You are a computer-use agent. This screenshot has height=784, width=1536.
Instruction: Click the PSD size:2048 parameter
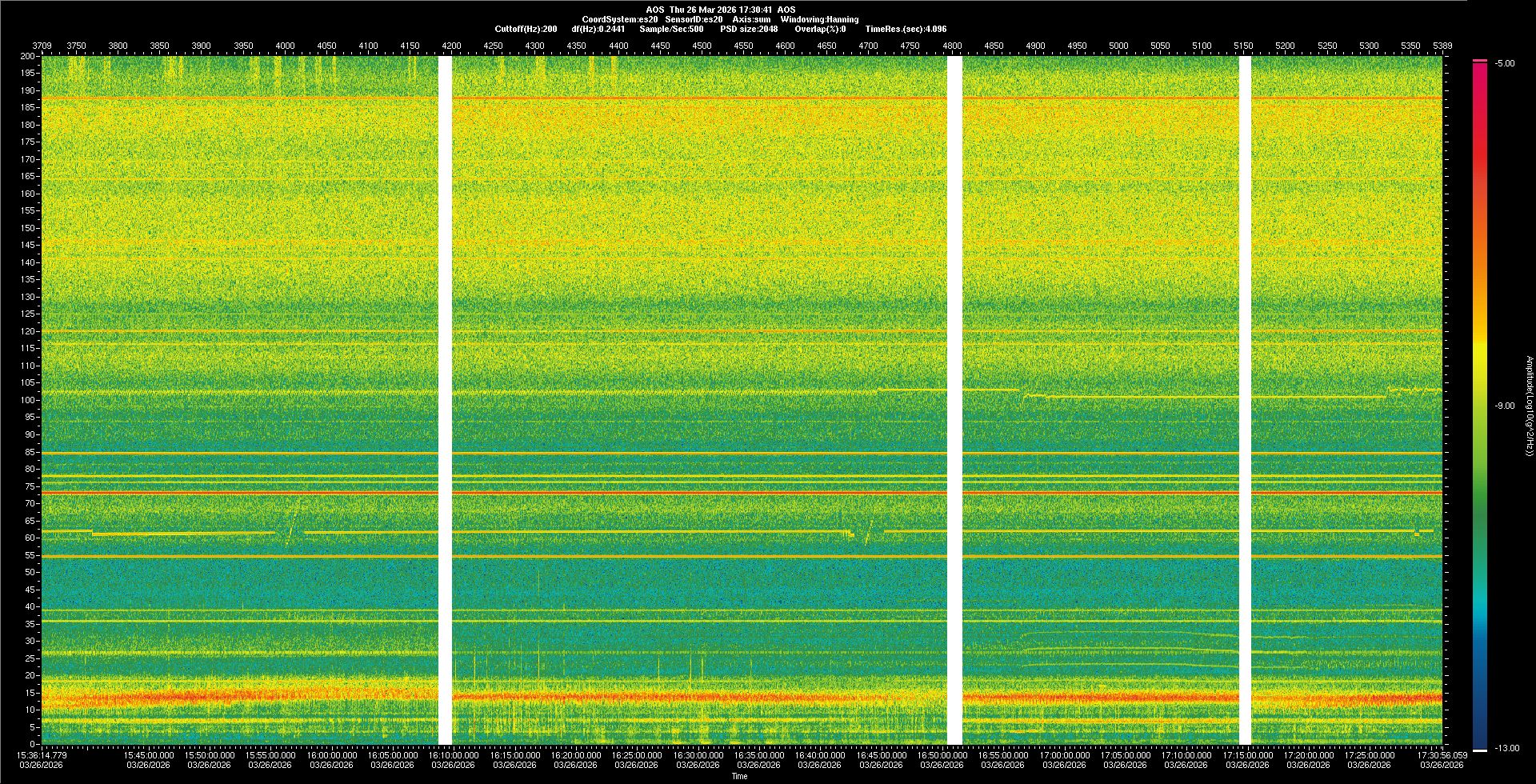click(x=749, y=29)
